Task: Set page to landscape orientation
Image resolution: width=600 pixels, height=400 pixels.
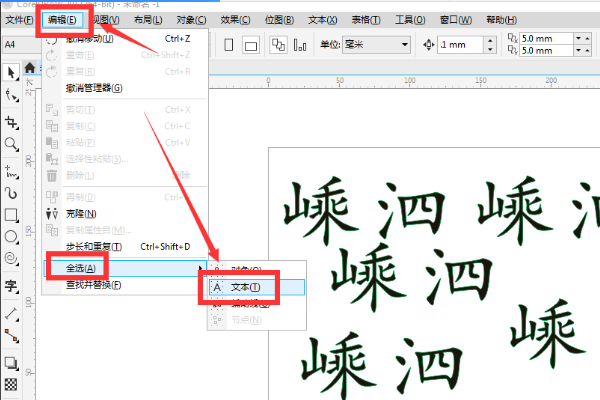Action: pos(252,45)
